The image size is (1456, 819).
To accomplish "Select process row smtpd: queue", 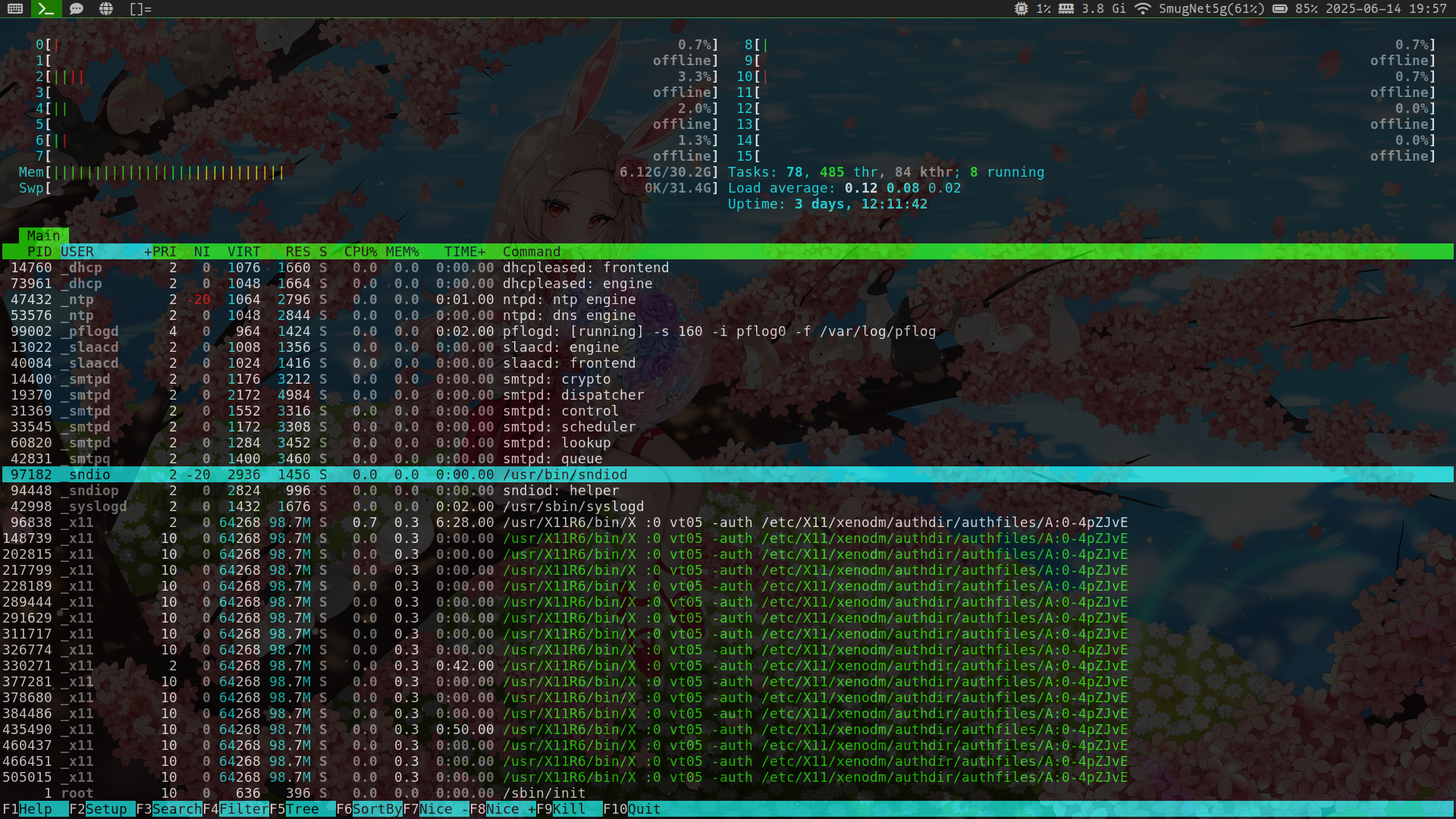I will (x=728, y=459).
